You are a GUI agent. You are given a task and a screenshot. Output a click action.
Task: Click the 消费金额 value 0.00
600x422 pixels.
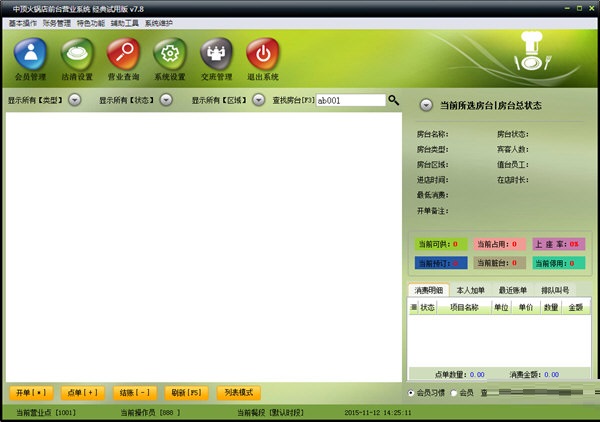pyautogui.click(x=552, y=375)
